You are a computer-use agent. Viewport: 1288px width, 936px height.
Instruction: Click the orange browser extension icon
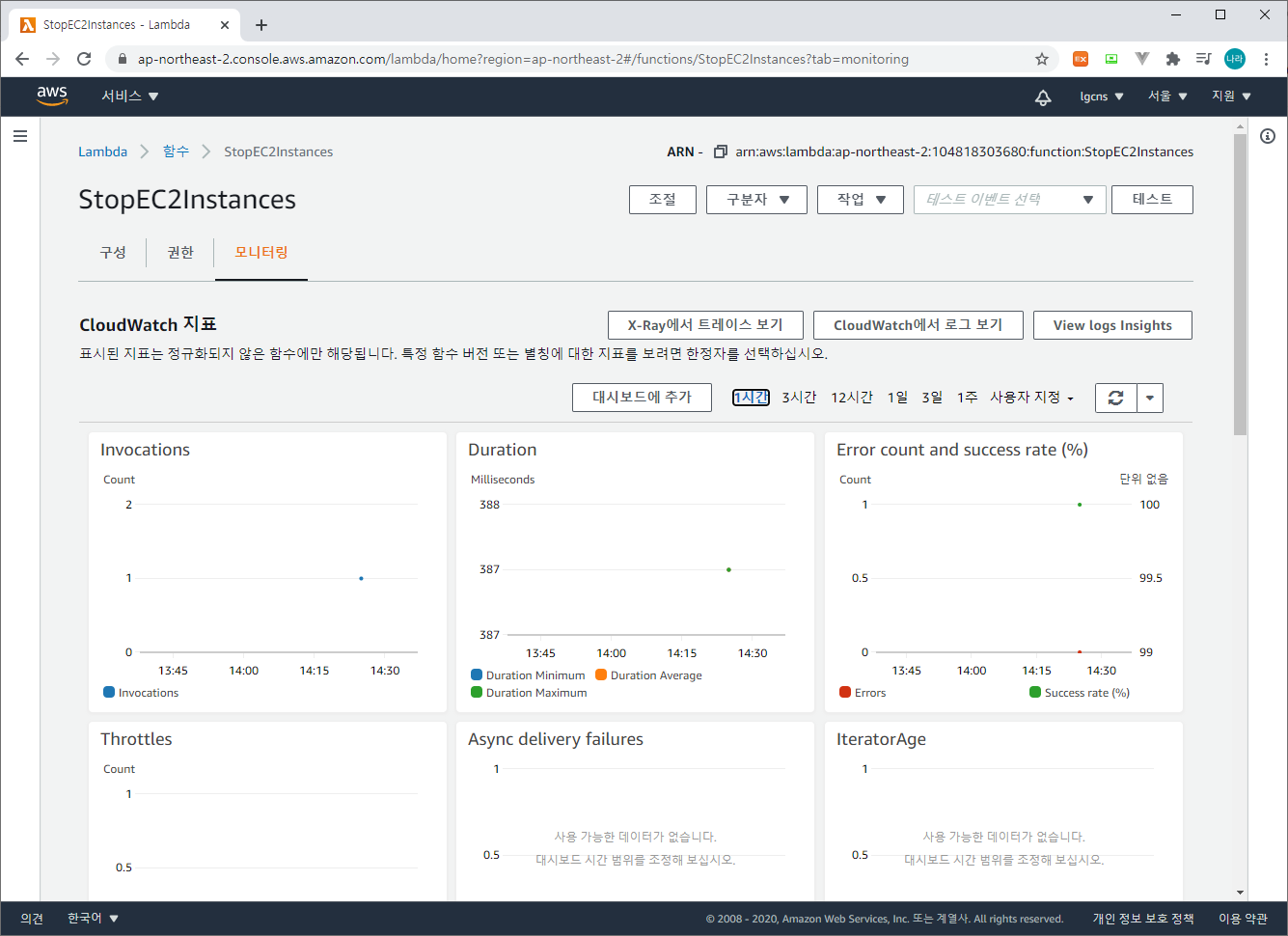[1081, 59]
